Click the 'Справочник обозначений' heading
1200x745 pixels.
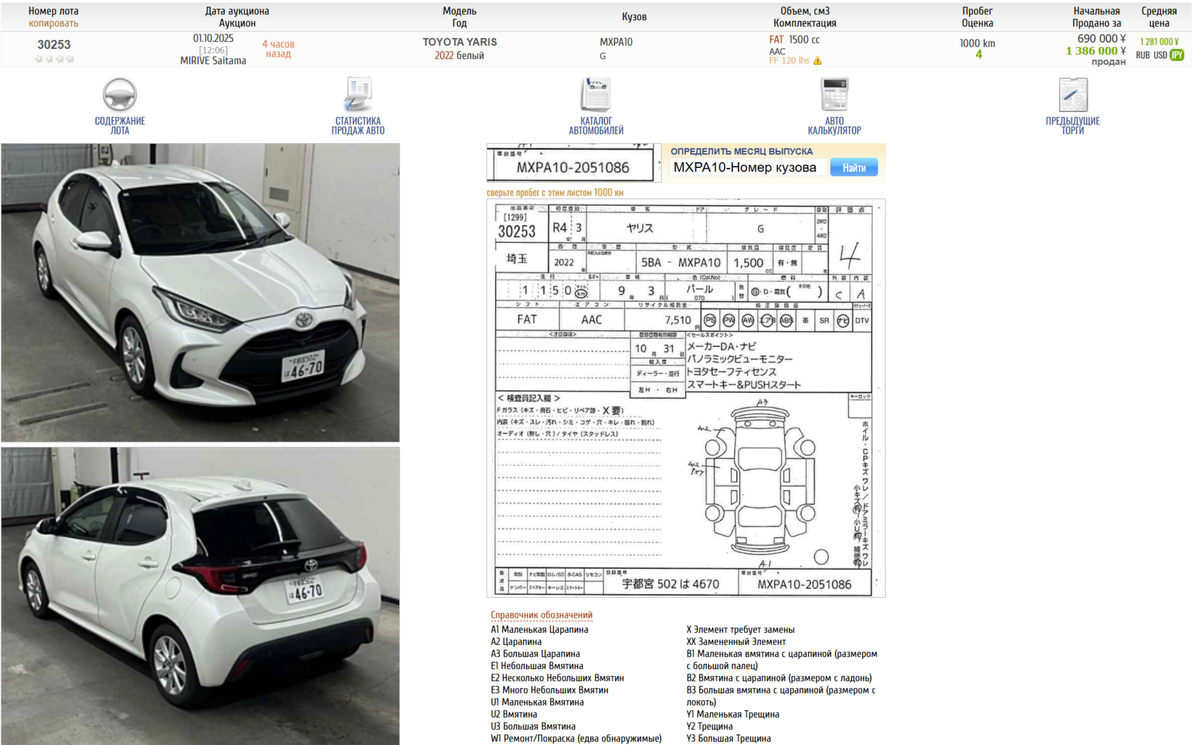click(x=541, y=615)
